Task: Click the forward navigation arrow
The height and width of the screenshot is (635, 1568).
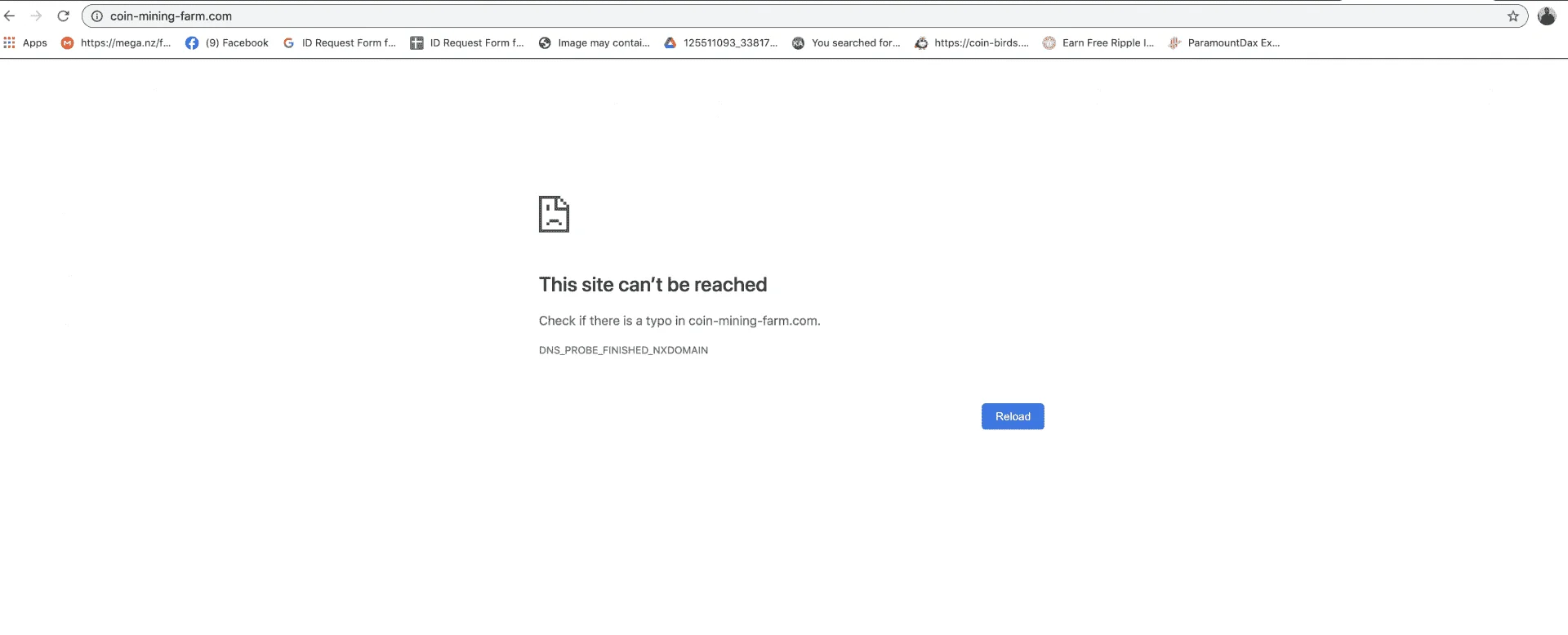Action: tap(36, 16)
